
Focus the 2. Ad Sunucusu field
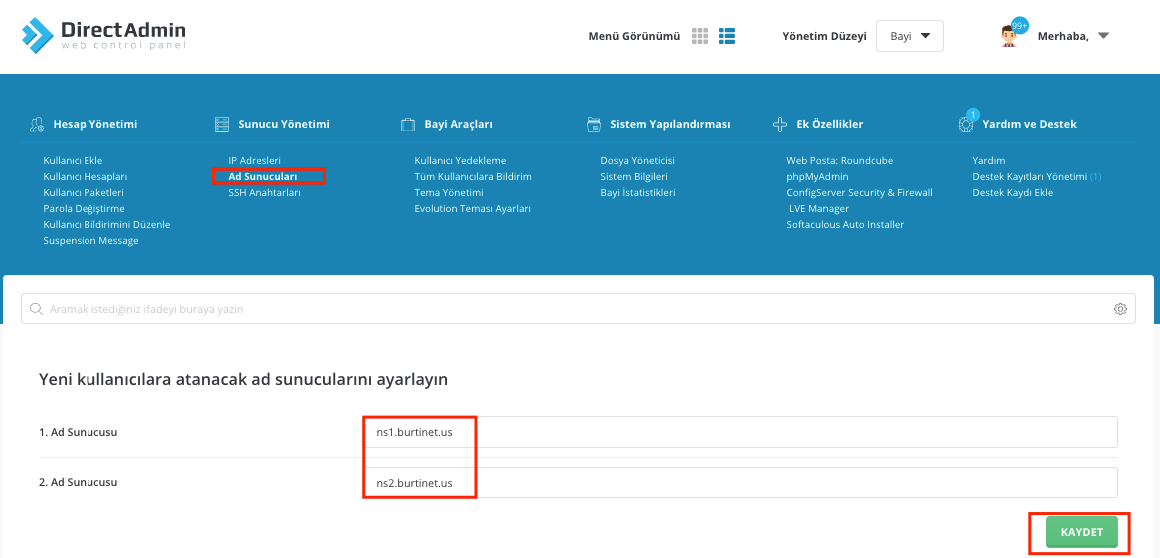(x=740, y=483)
